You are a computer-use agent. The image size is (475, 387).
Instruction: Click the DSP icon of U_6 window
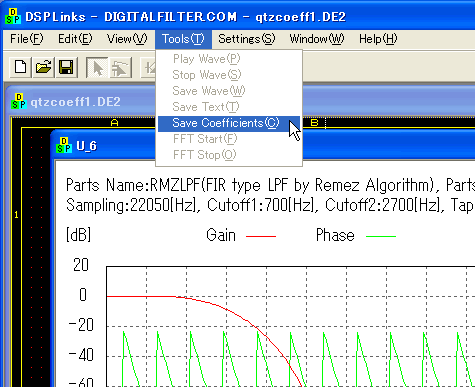[x=64, y=145]
